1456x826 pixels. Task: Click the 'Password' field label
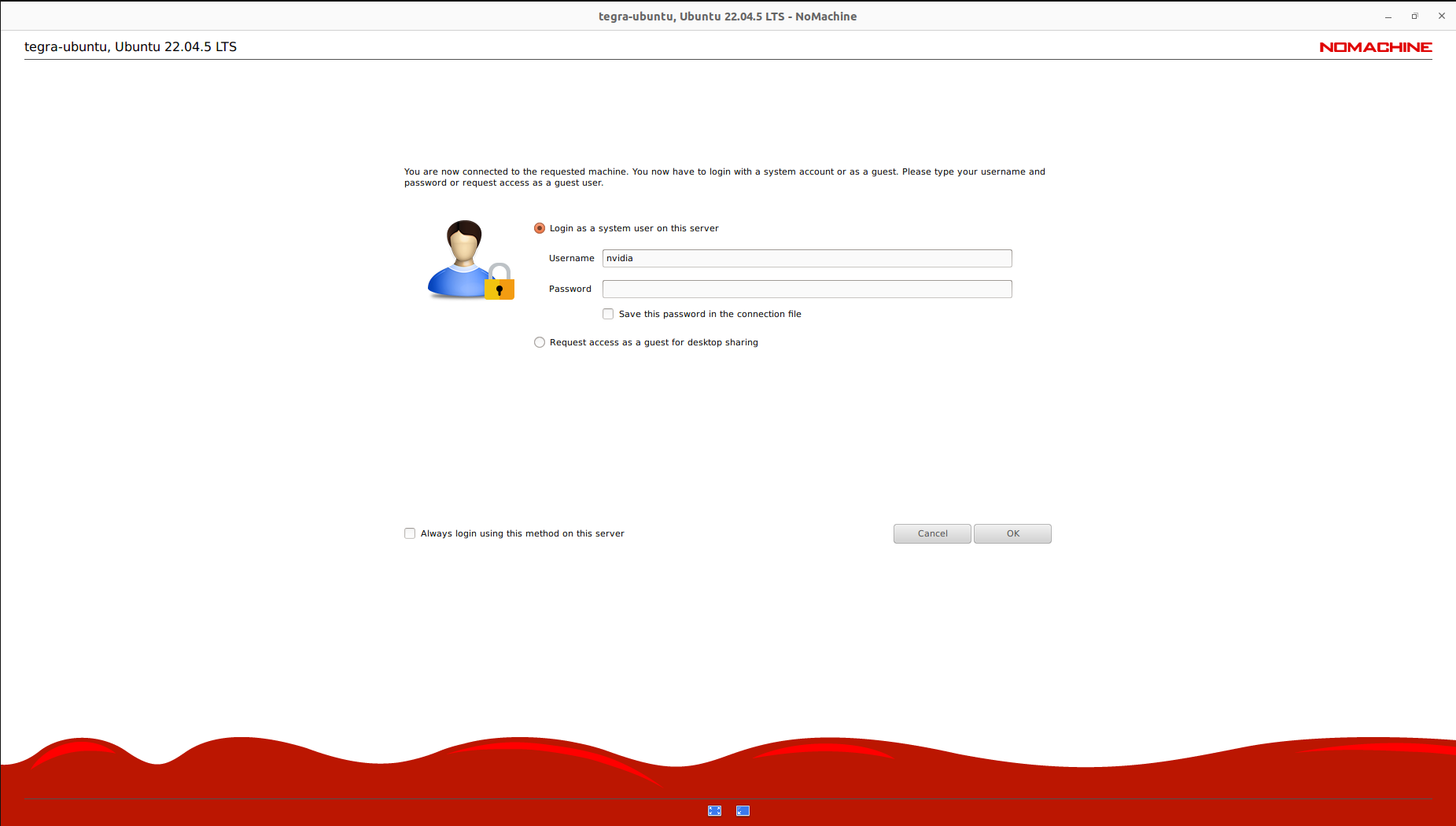569,289
